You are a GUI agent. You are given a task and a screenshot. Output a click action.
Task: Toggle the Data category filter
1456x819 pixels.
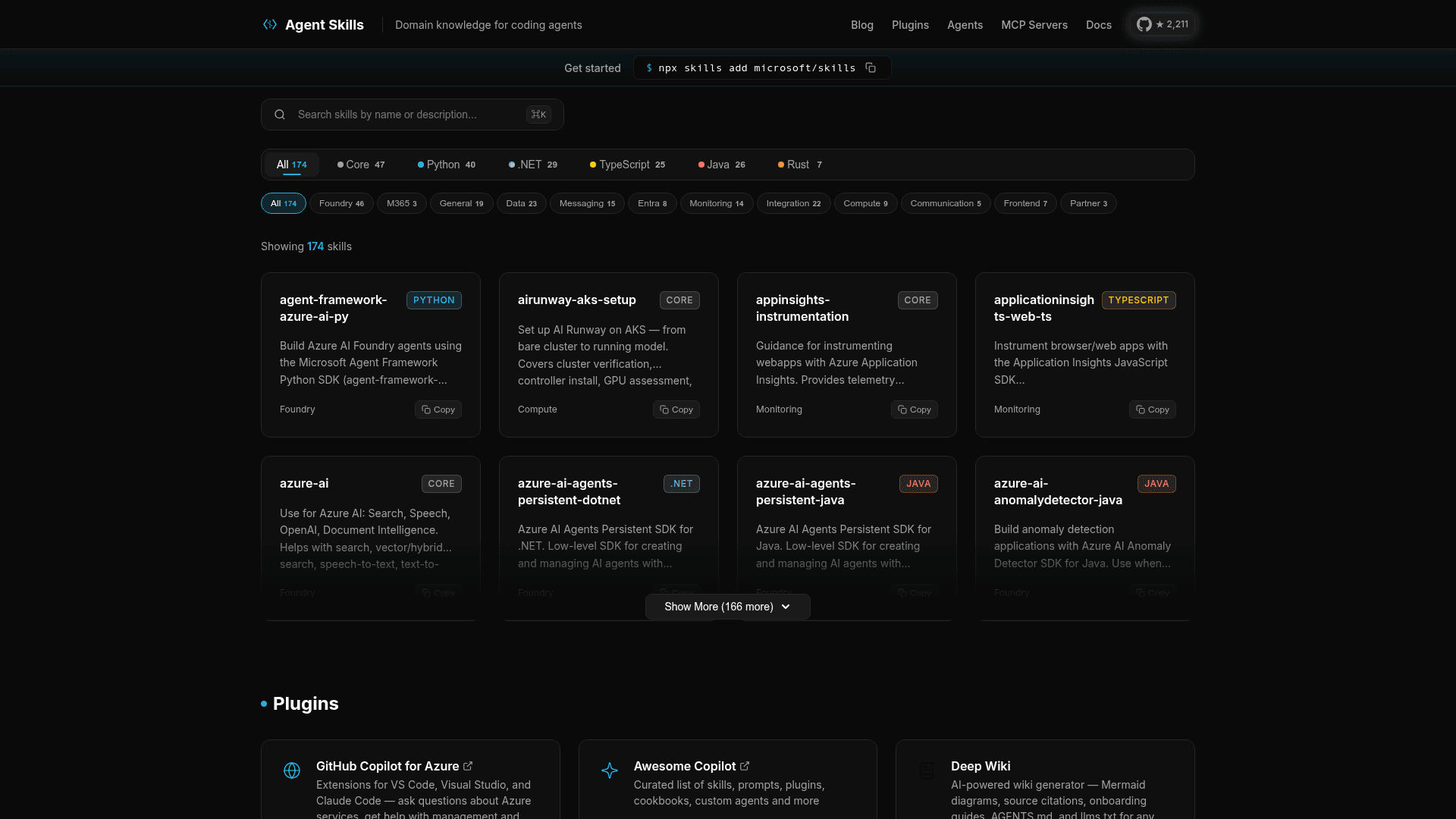click(522, 203)
